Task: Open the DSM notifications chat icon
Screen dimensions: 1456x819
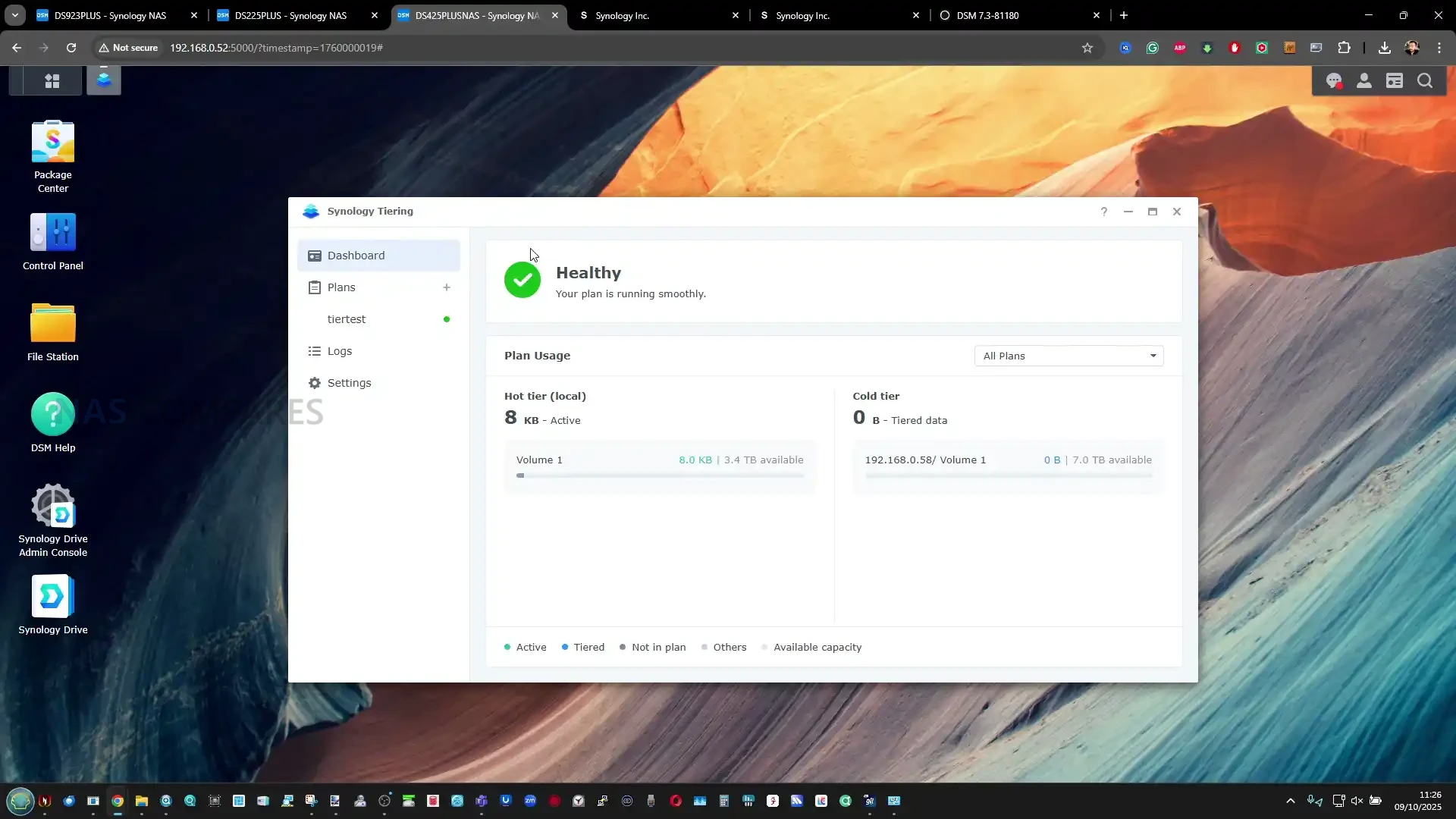Action: click(1333, 81)
